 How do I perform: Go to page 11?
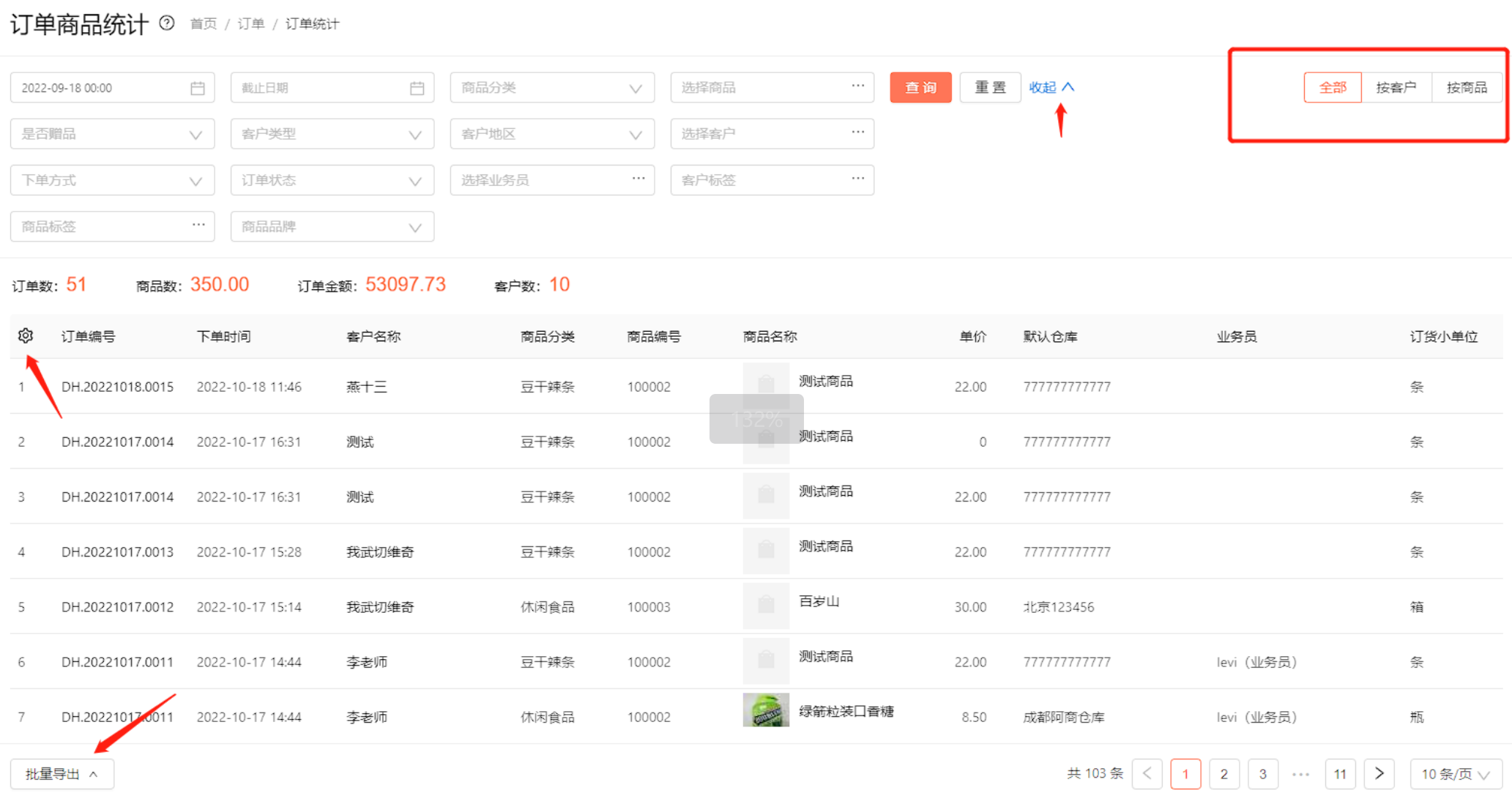click(x=1340, y=774)
